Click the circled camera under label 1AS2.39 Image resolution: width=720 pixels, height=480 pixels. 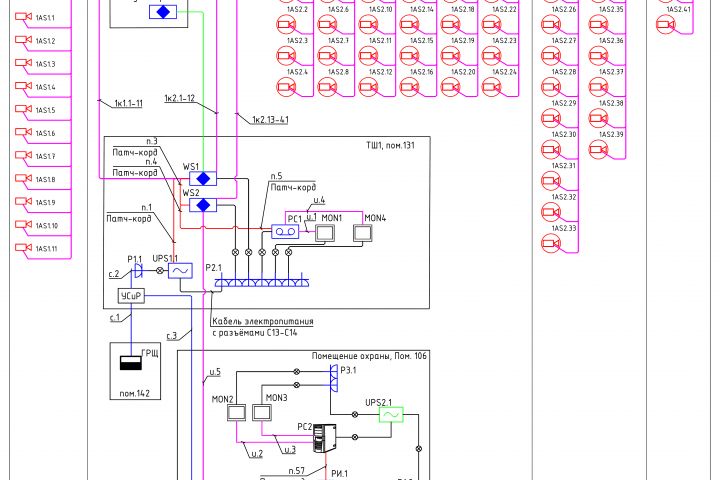tap(598, 149)
